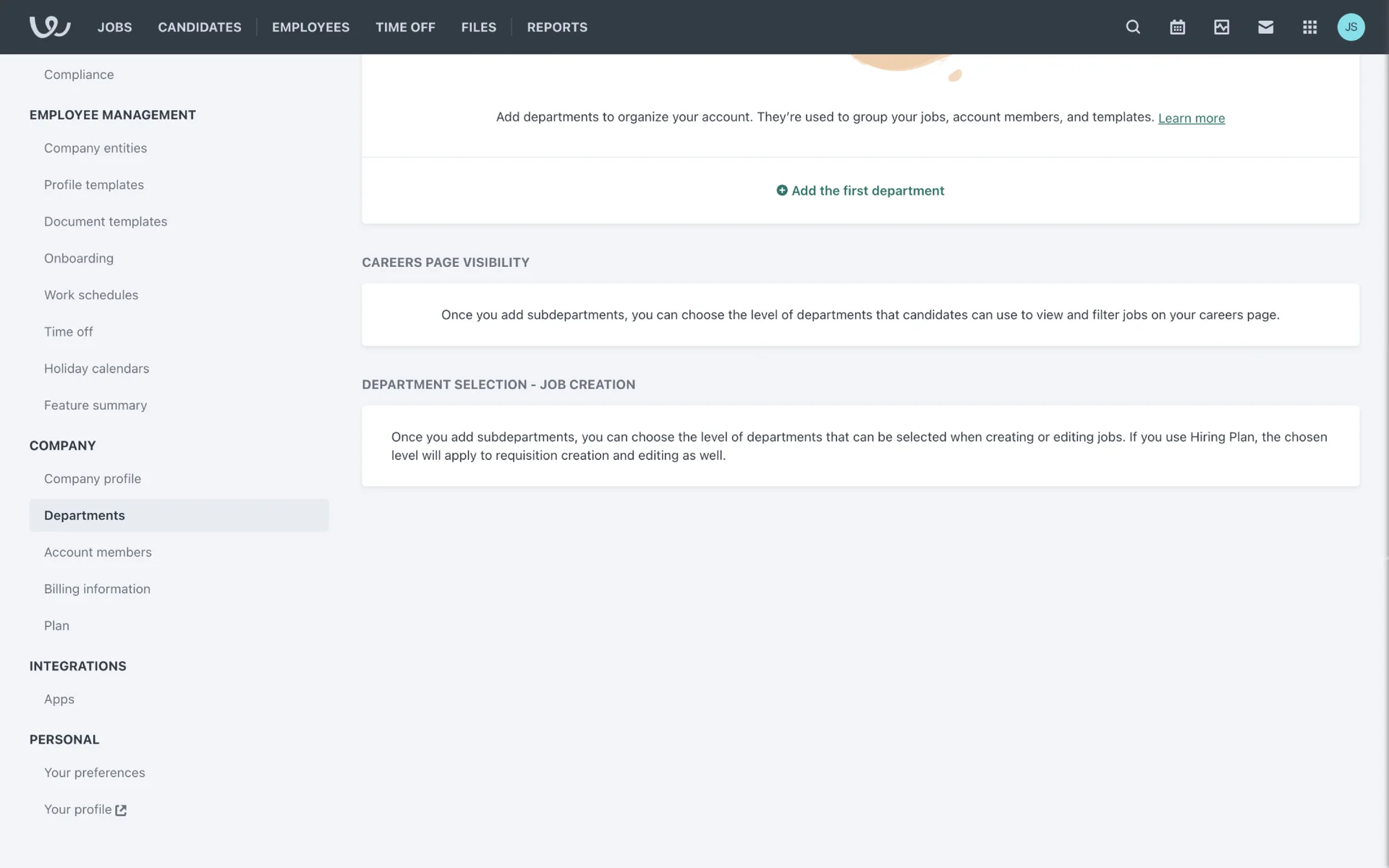This screenshot has width=1389, height=868.
Task: Click the Workable logo icon
Action: [49, 27]
